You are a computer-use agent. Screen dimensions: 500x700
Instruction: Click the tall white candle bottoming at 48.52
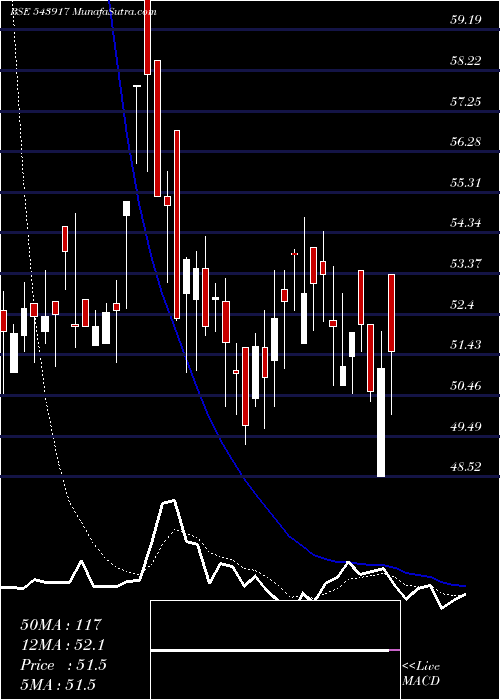(x=381, y=422)
